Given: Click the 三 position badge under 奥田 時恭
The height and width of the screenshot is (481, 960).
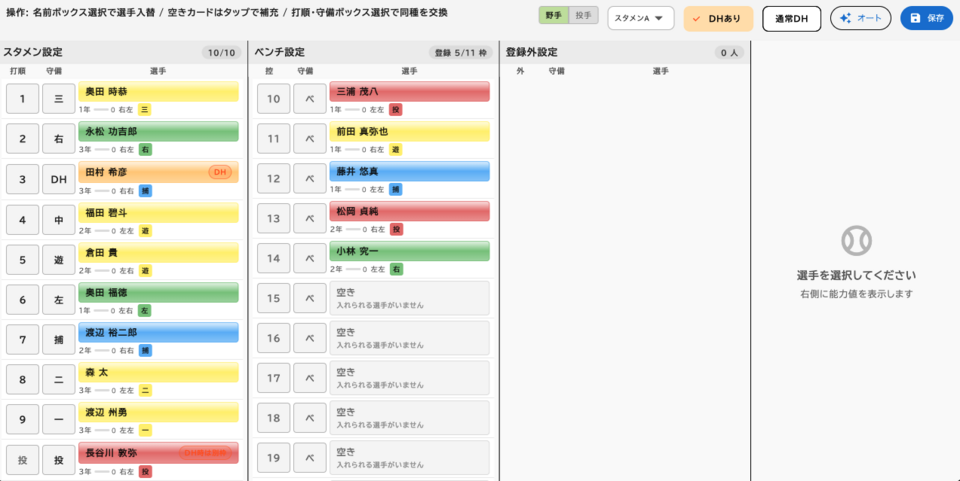Looking at the screenshot, I should [x=144, y=109].
